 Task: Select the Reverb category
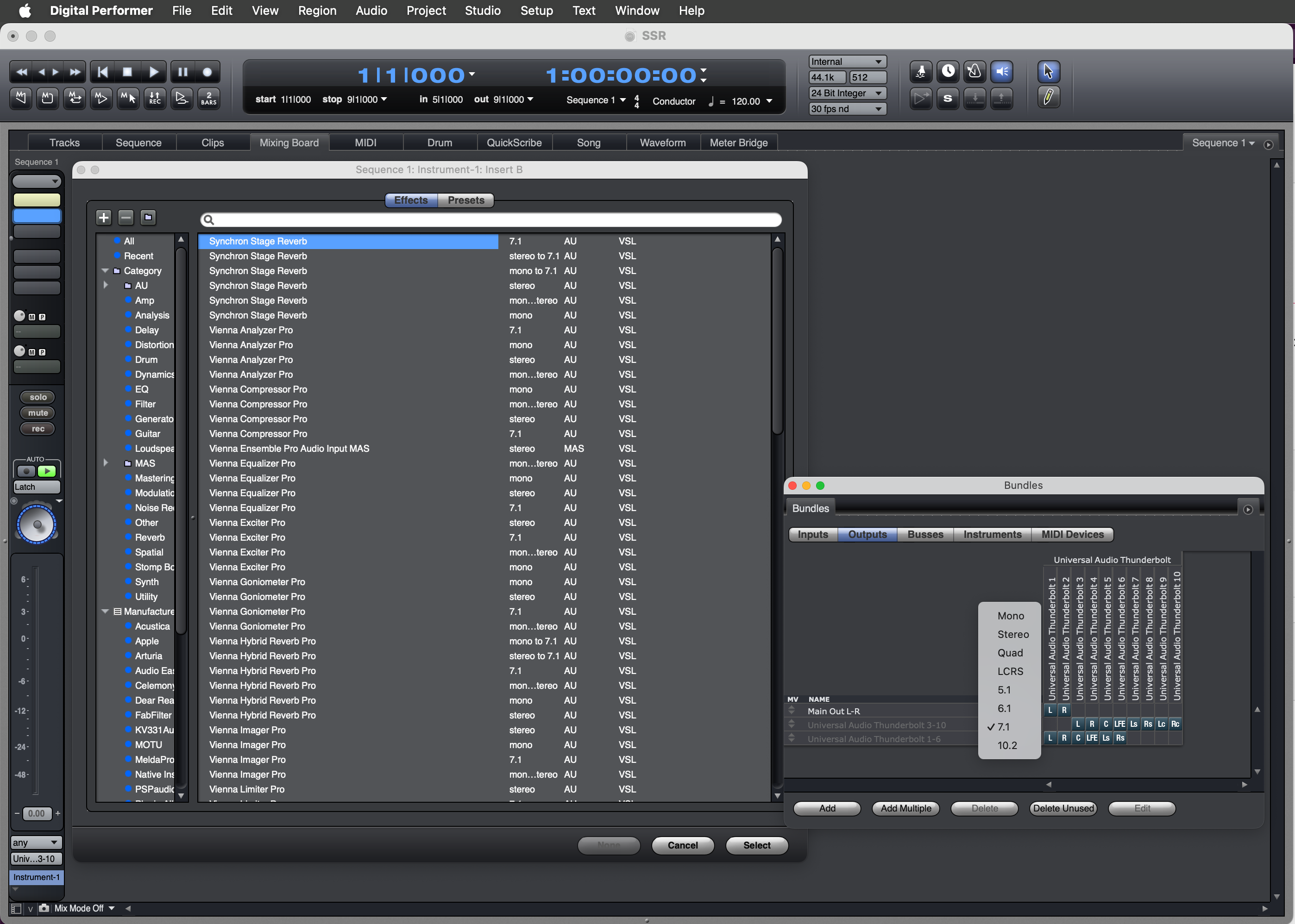[150, 537]
